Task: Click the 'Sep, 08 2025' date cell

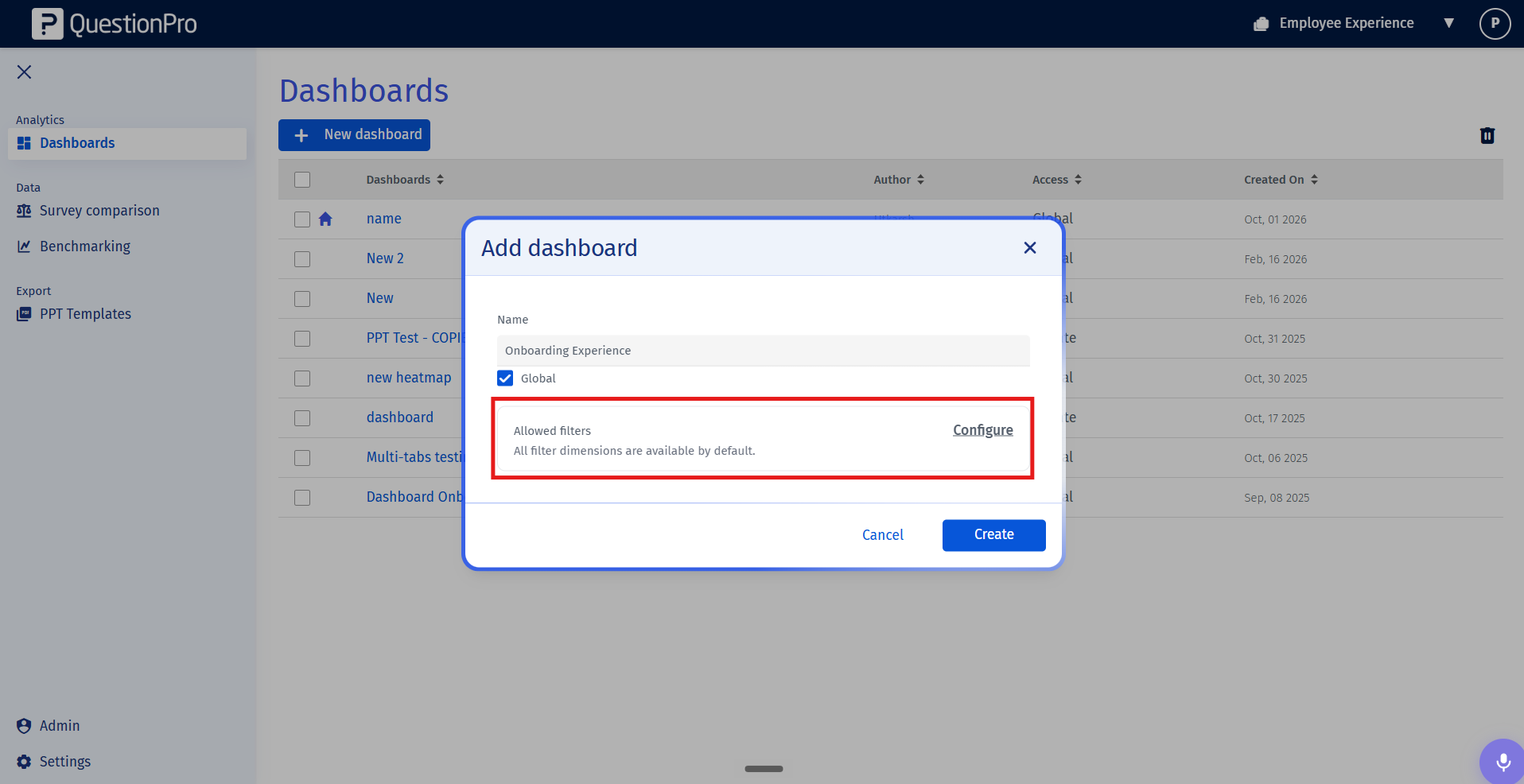Action: pos(1277,498)
